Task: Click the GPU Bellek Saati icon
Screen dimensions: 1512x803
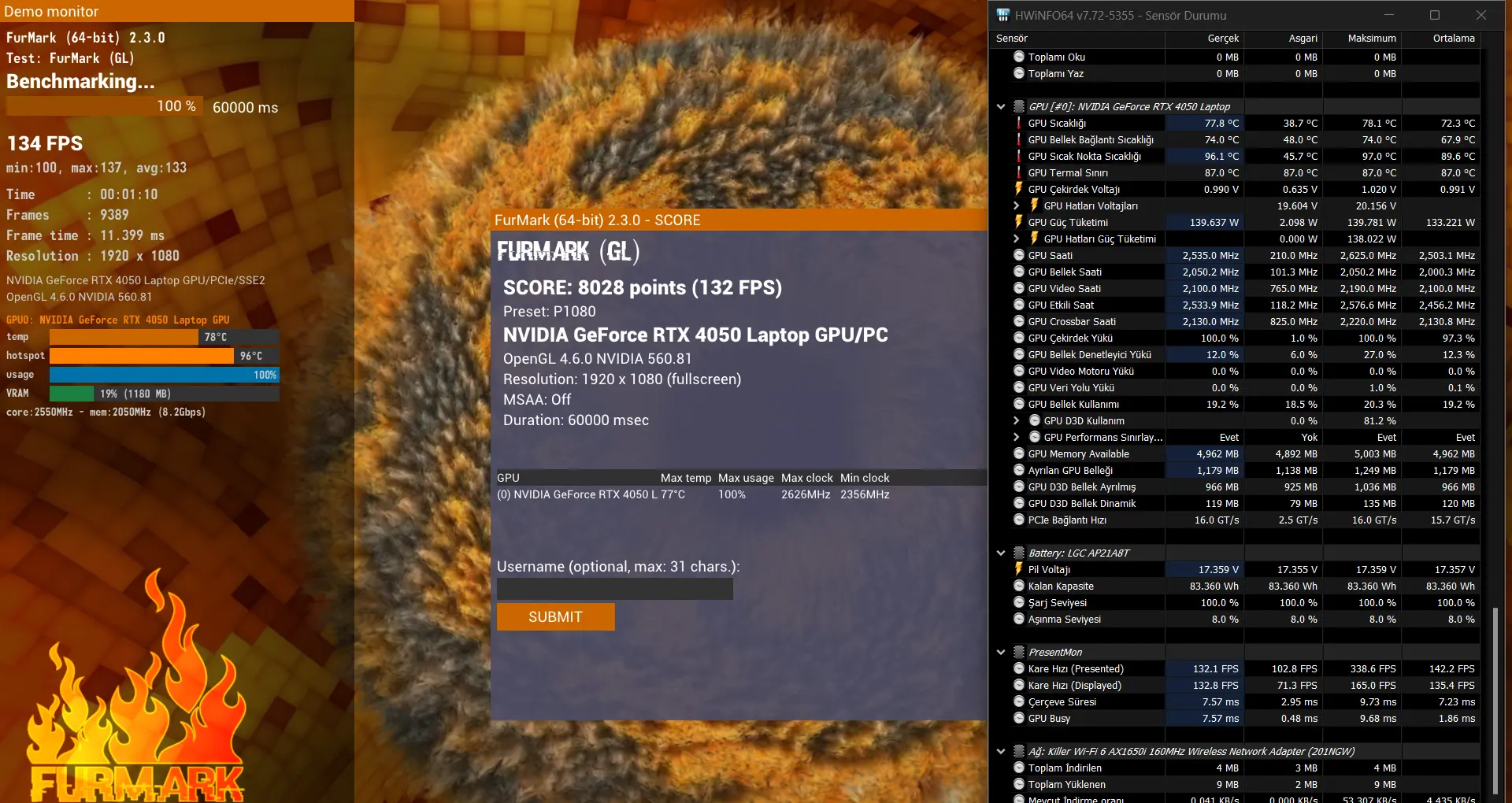Action: [1019, 272]
